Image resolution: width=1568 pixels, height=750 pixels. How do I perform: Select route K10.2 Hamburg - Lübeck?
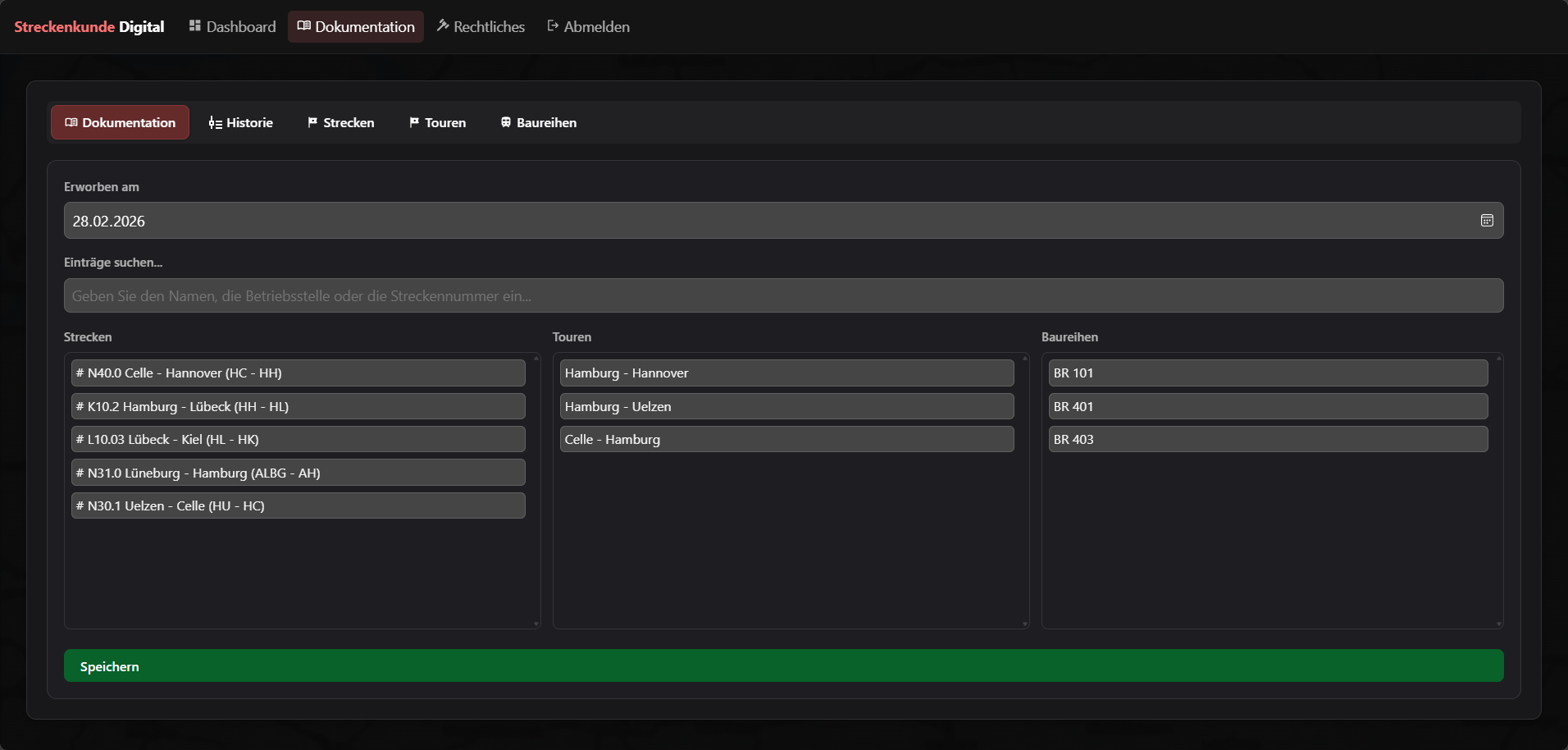pos(298,406)
